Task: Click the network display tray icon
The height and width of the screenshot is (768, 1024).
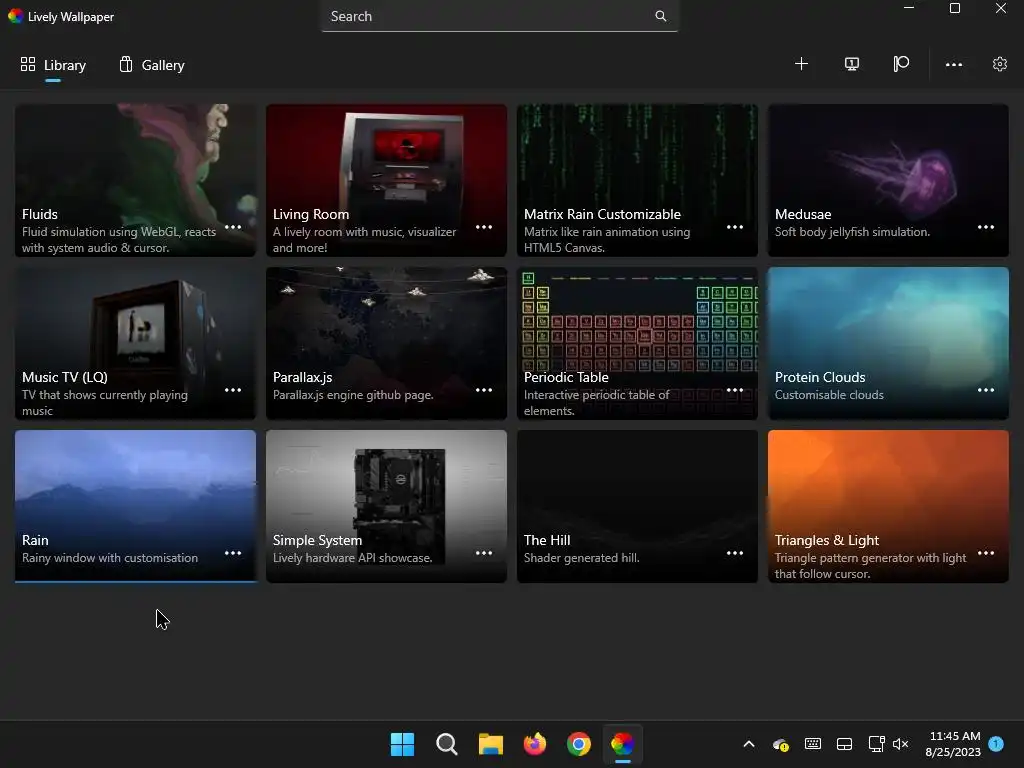Action: coord(876,744)
